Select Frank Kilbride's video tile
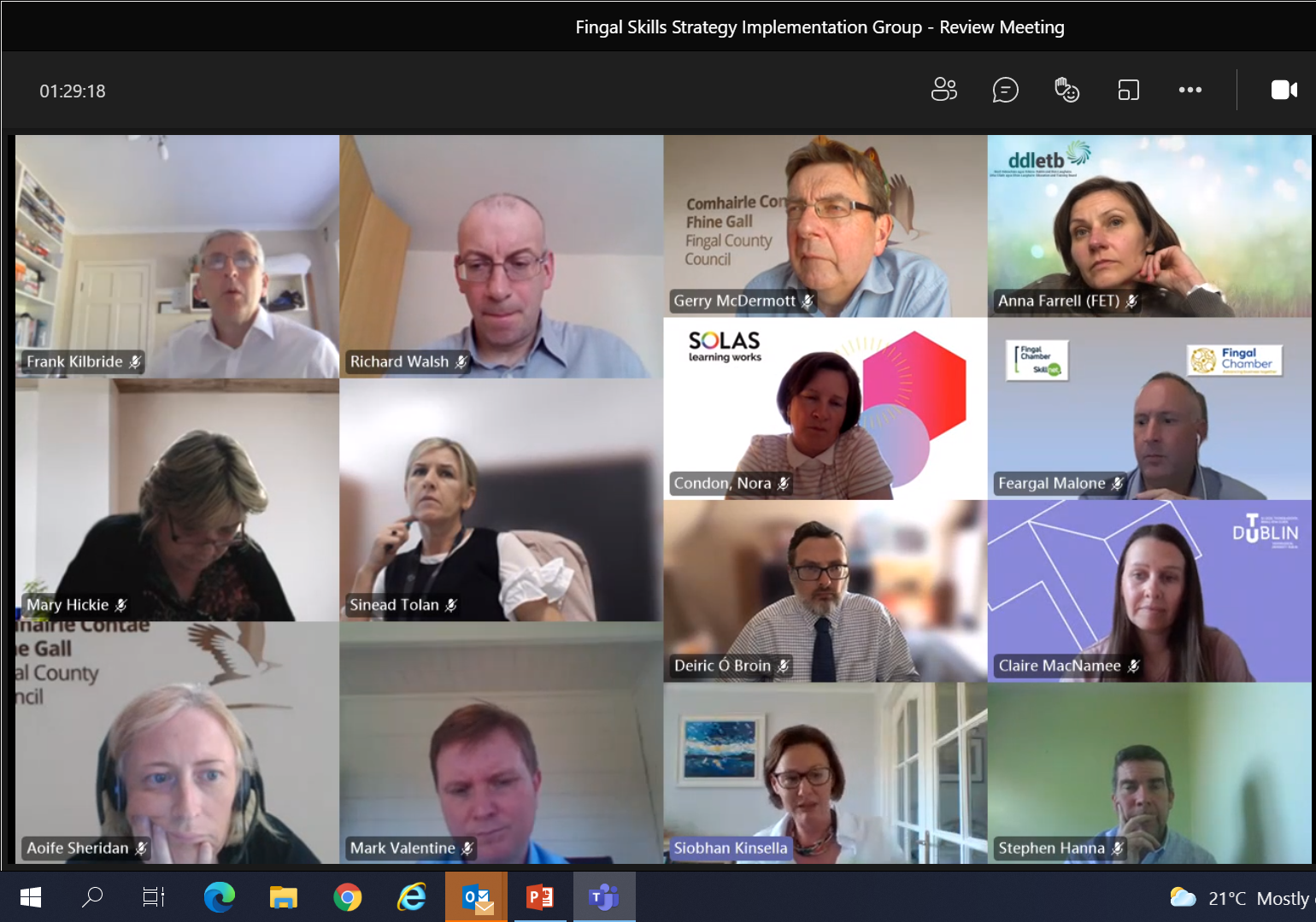The height and width of the screenshot is (922, 1316). click(x=177, y=256)
